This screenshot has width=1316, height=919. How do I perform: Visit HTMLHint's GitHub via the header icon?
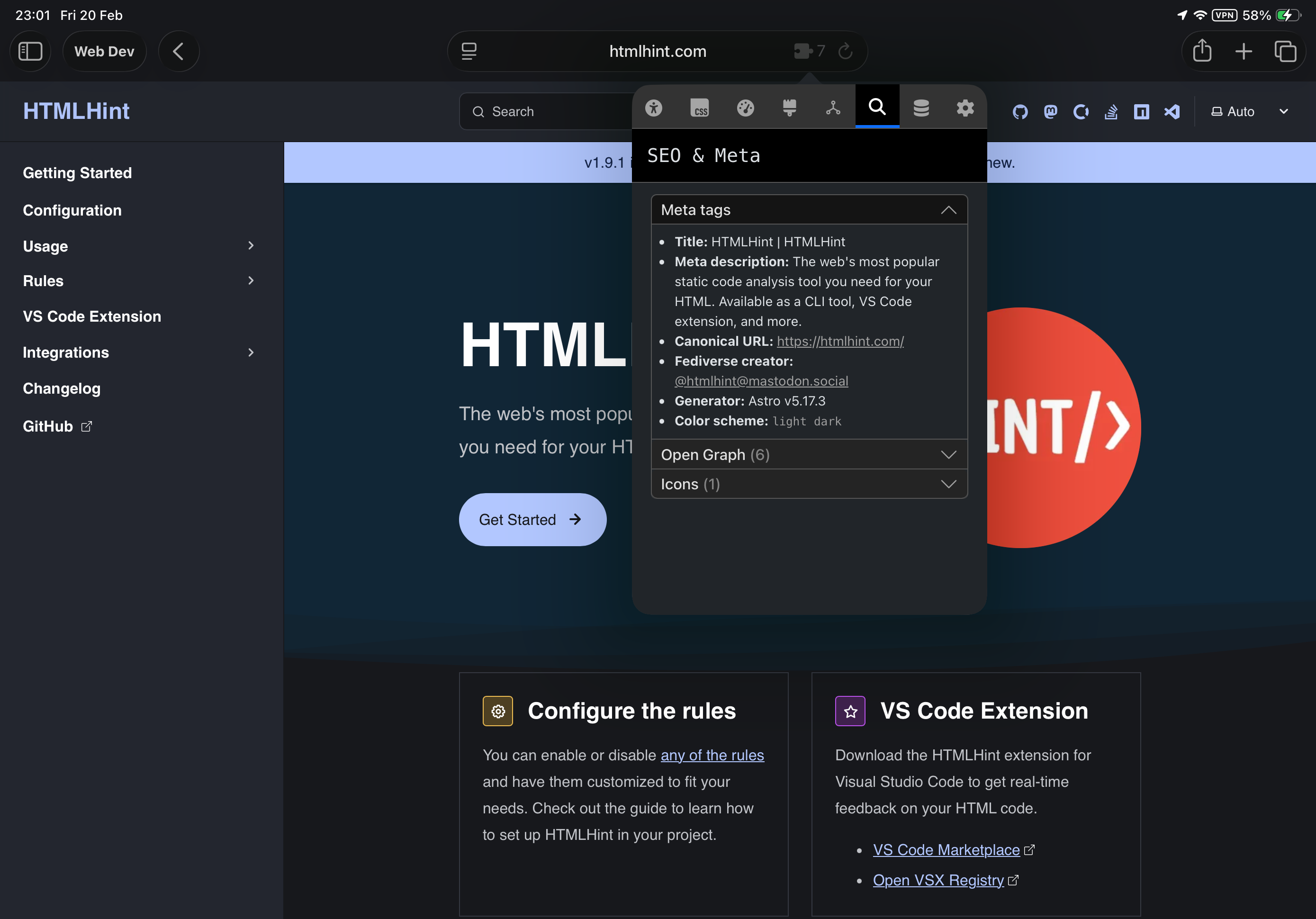(x=1021, y=112)
